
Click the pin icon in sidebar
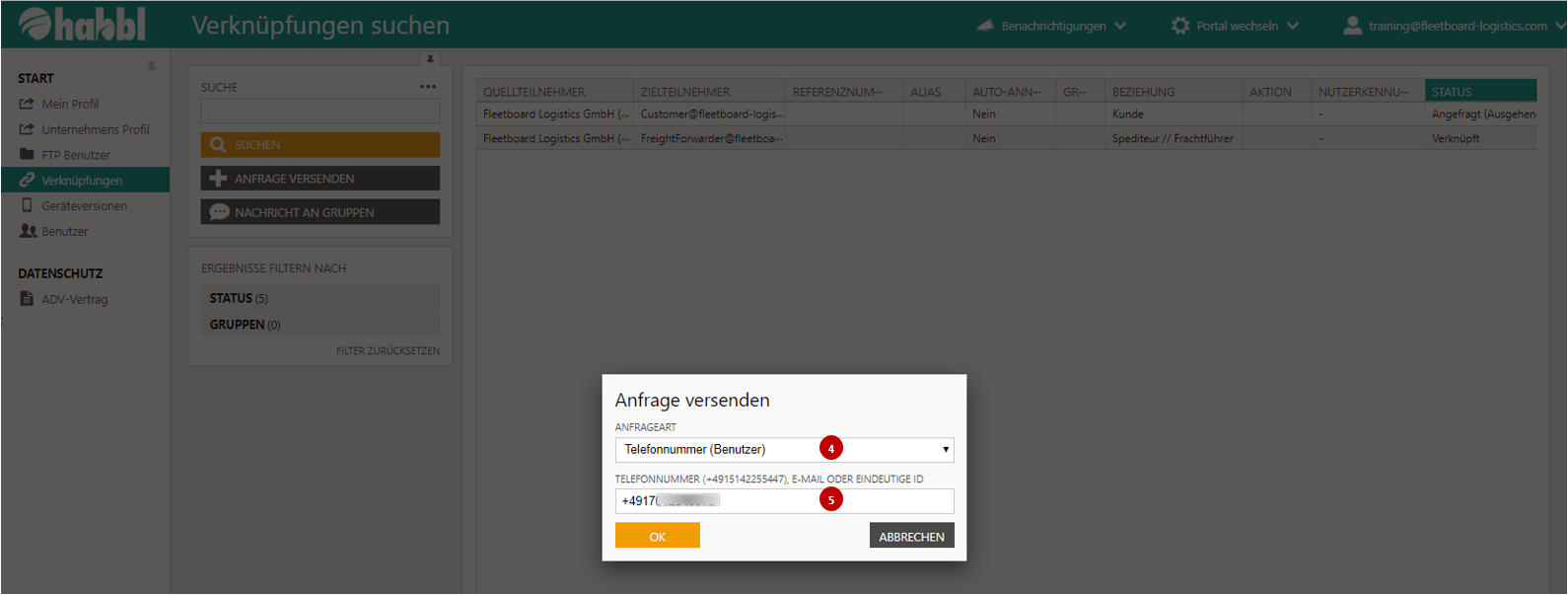click(x=151, y=67)
